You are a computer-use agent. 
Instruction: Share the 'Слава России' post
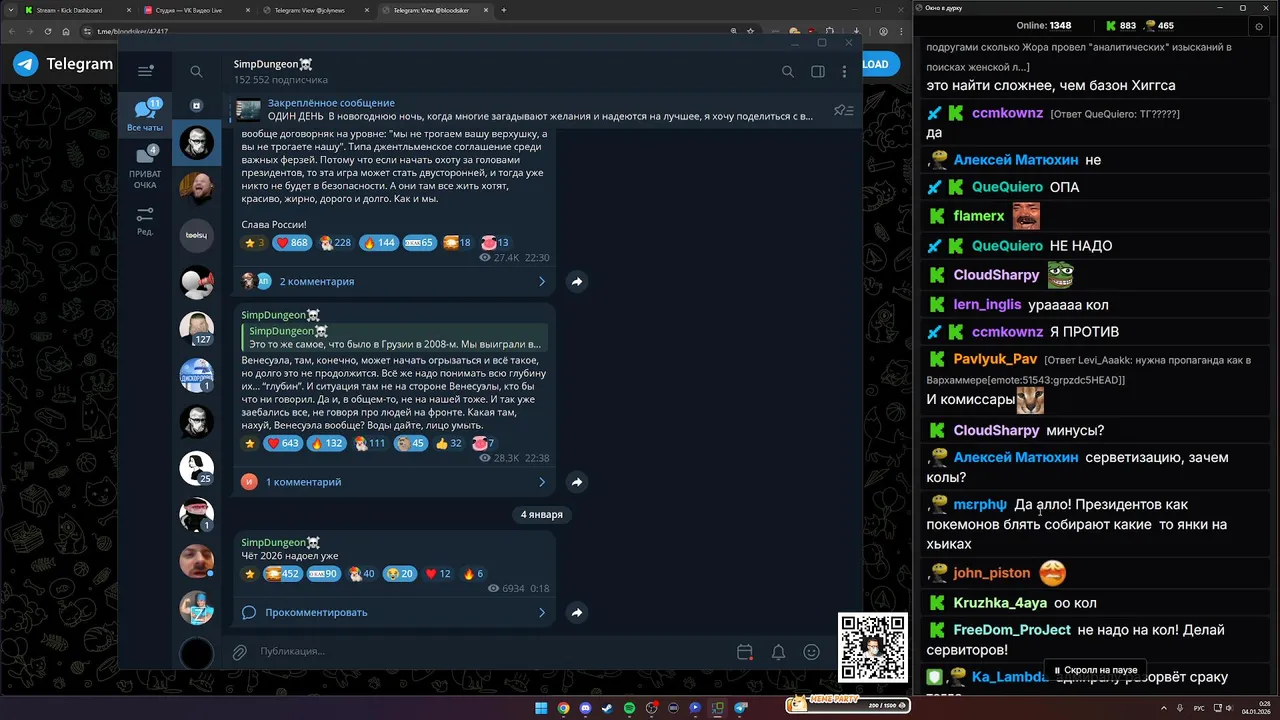point(577,282)
